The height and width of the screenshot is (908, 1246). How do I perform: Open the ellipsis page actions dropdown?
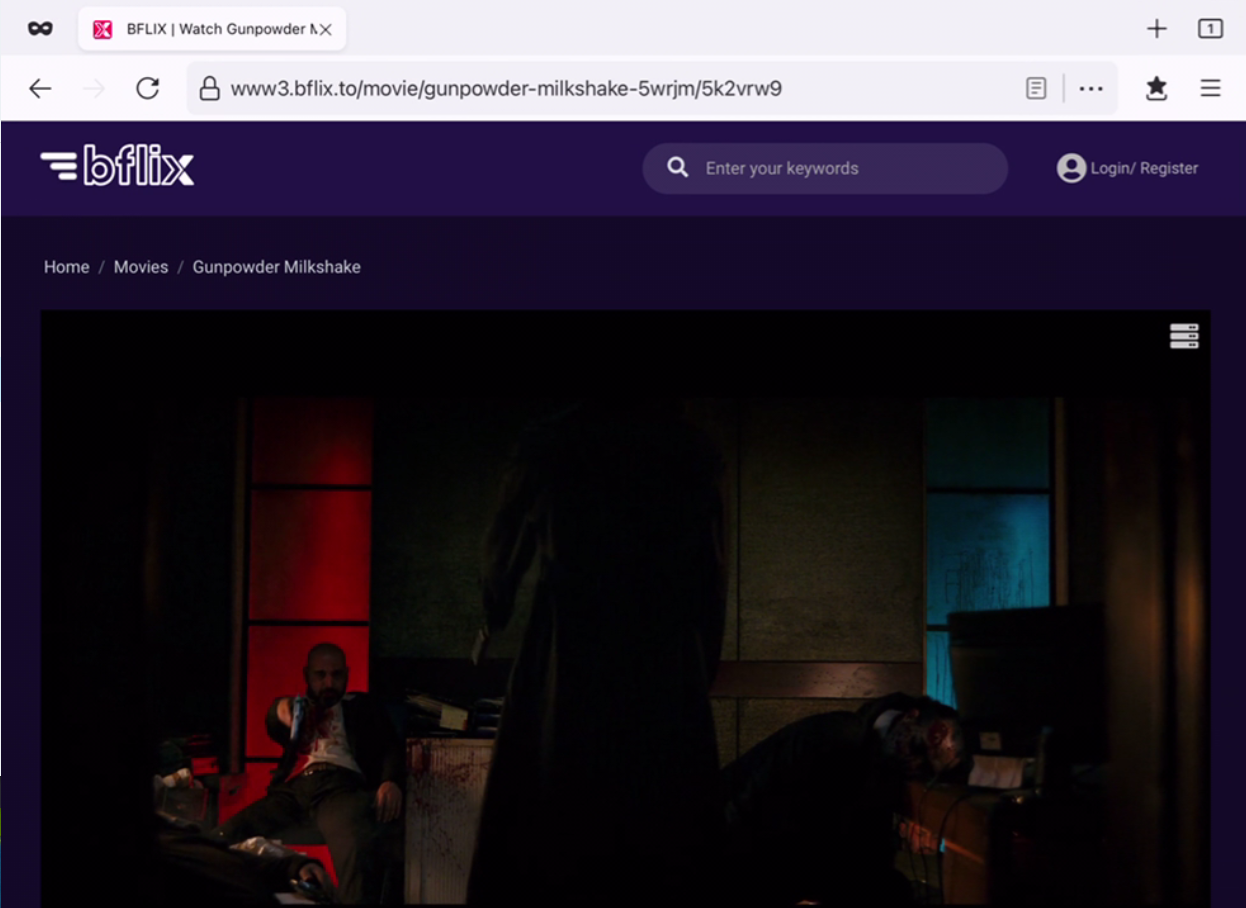click(1090, 88)
